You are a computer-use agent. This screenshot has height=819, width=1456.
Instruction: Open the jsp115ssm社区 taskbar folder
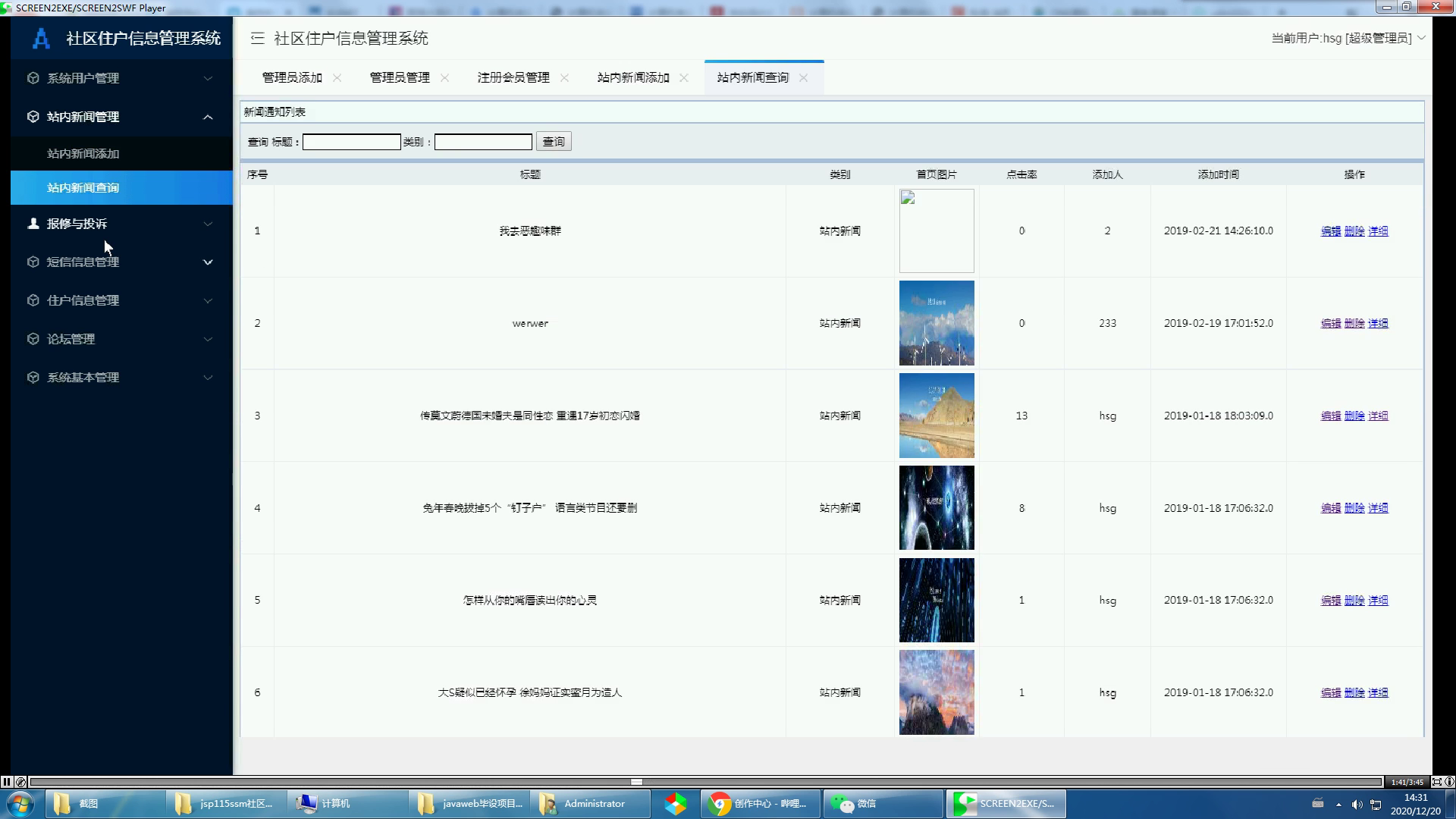pos(226,804)
